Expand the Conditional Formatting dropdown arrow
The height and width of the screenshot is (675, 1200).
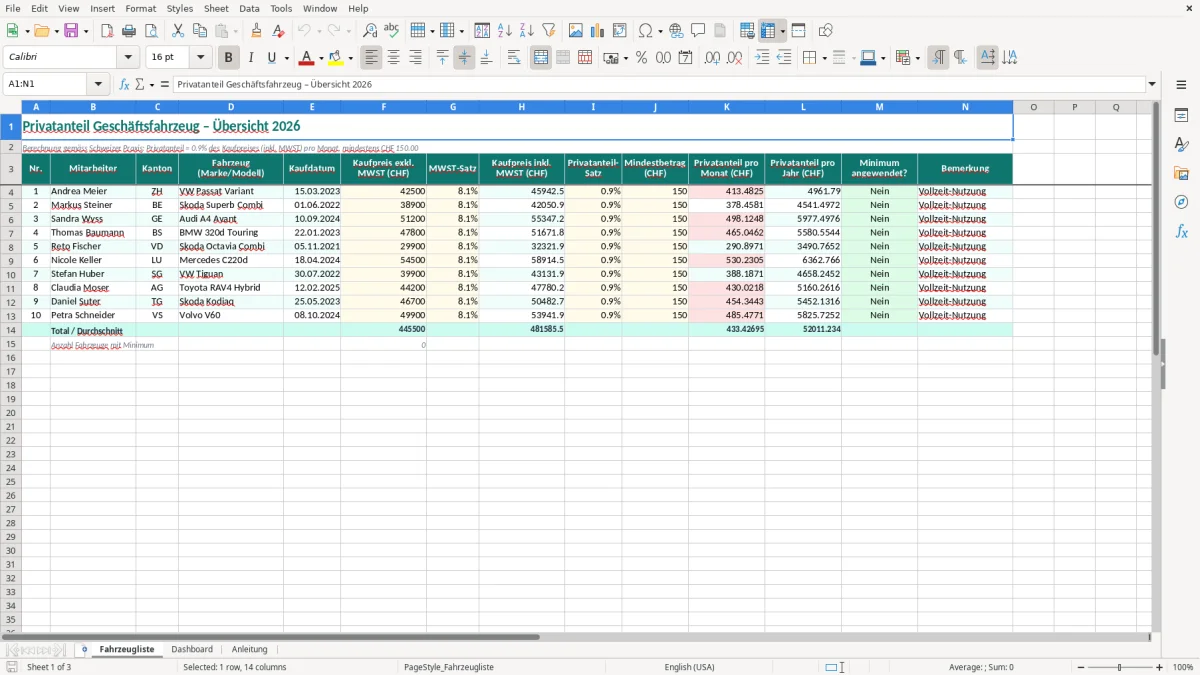(917, 58)
